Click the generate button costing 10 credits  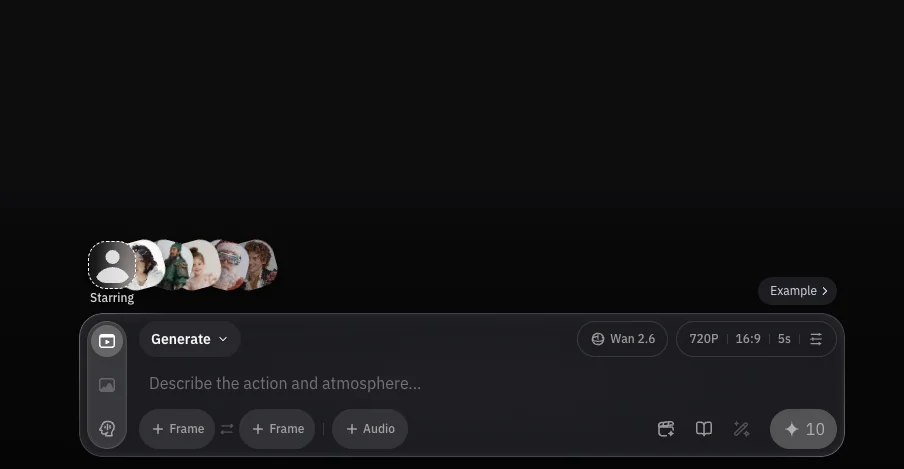(x=803, y=429)
